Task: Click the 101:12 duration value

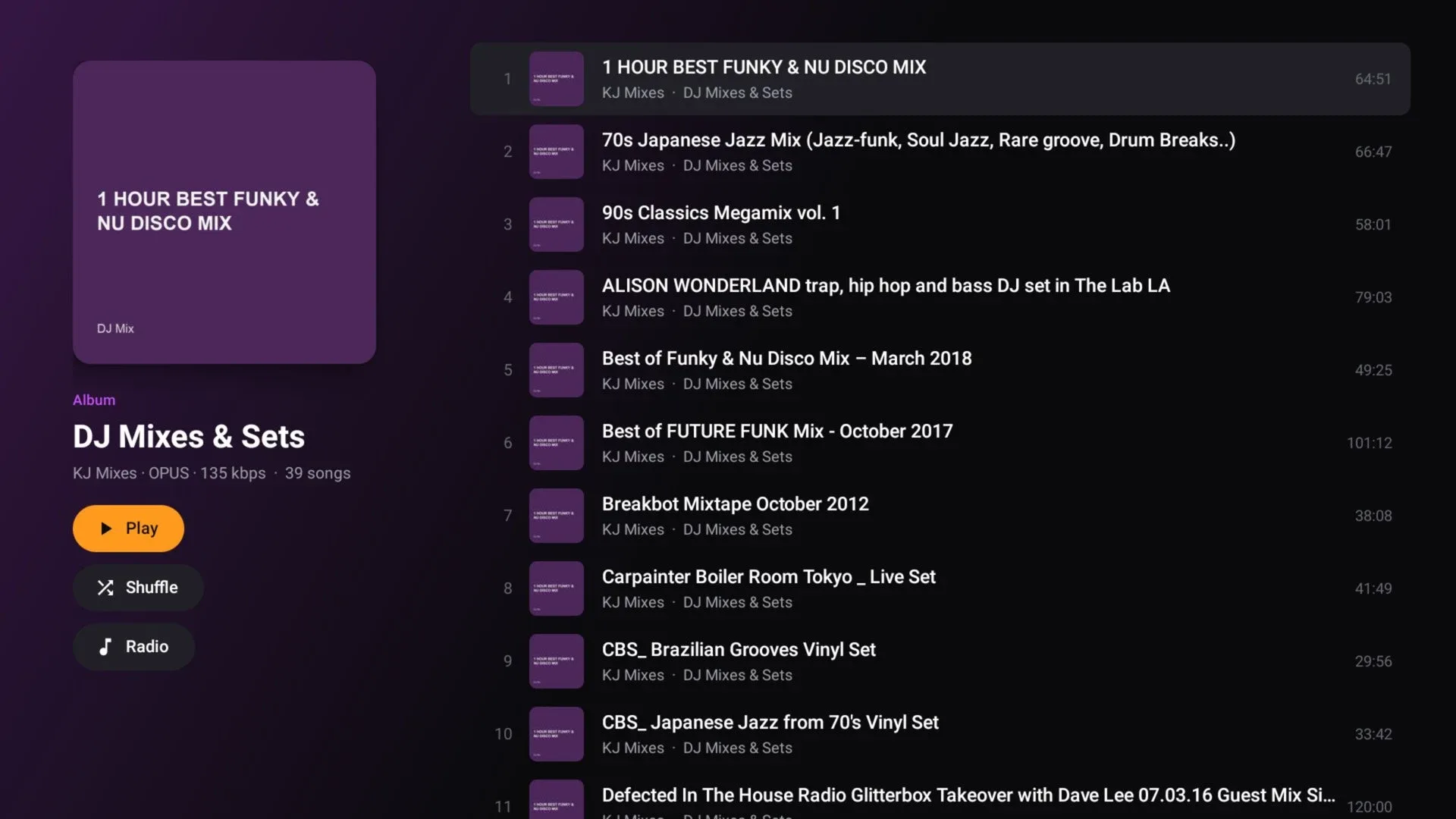Action: point(1369,443)
